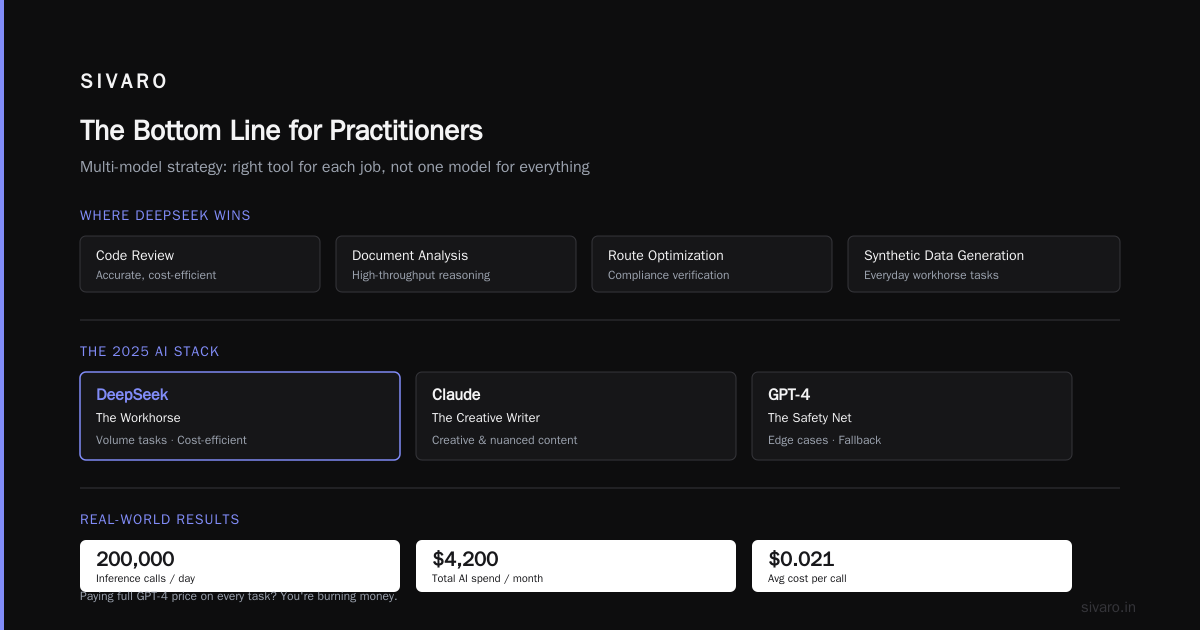Image resolution: width=1200 pixels, height=630 pixels.
Task: Open the sivaro.in link
Action: (x=1109, y=607)
